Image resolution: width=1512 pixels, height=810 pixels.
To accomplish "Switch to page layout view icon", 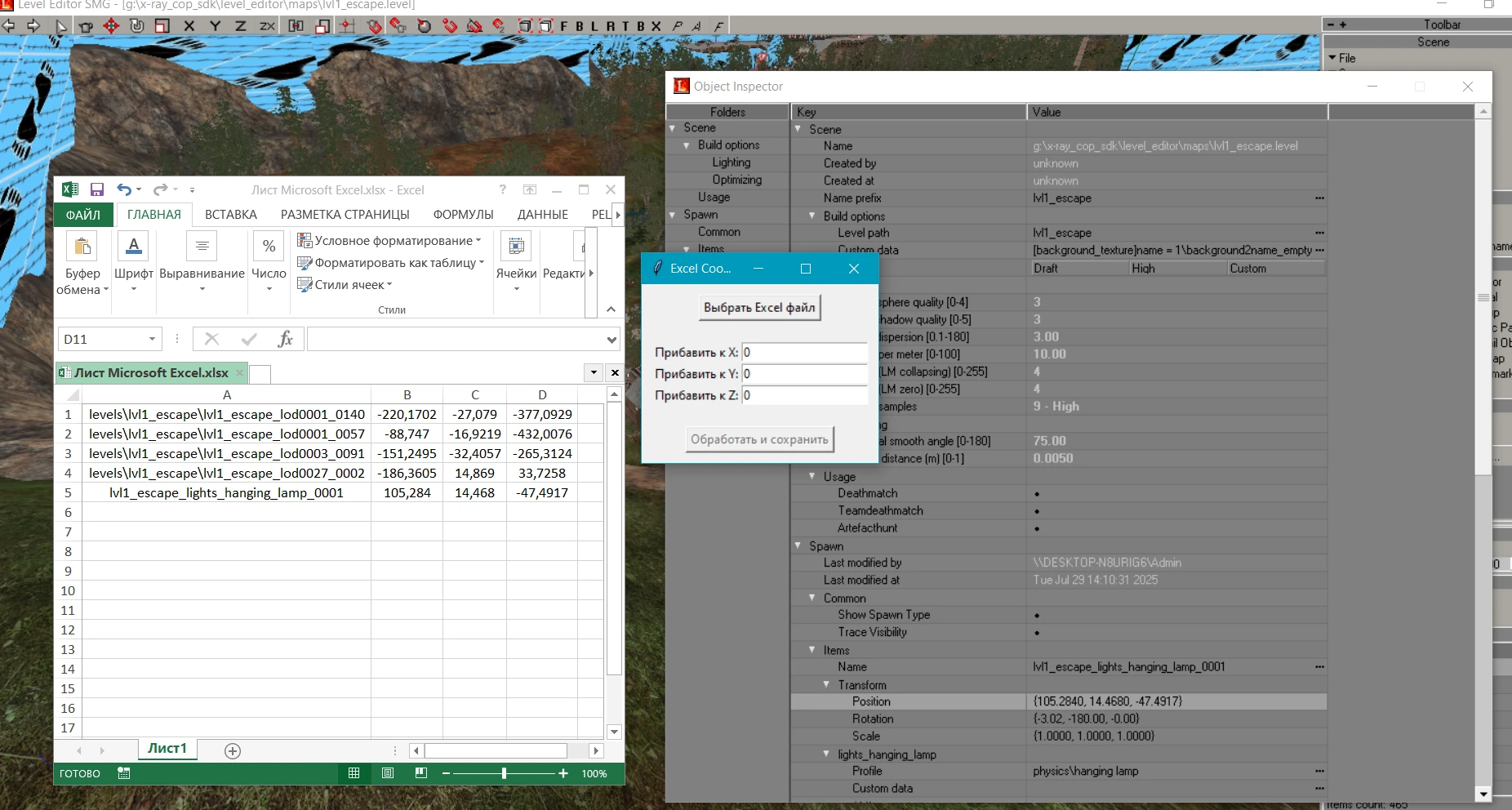I will coord(388,773).
